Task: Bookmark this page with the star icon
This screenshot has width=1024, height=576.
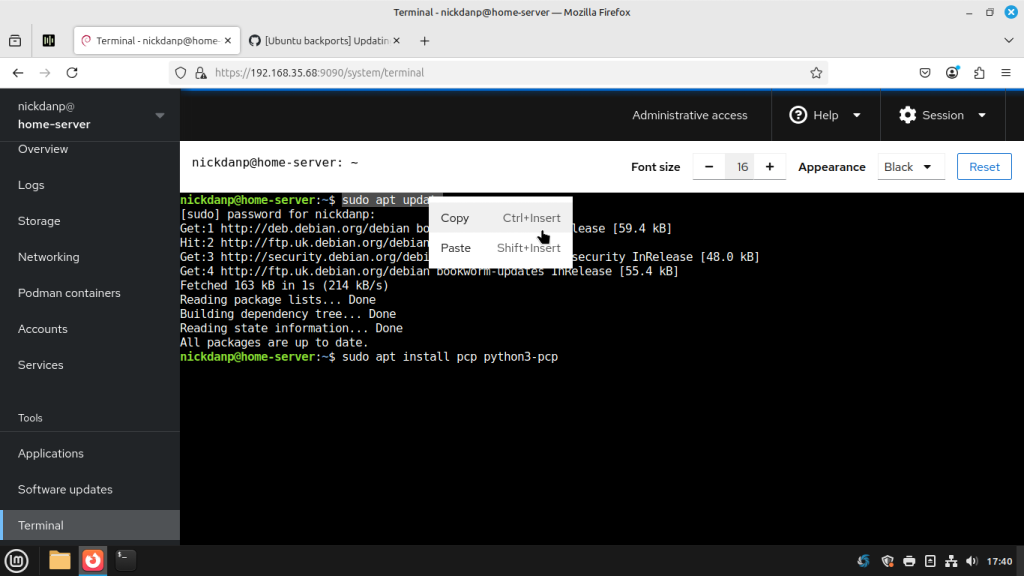Action: 816,73
